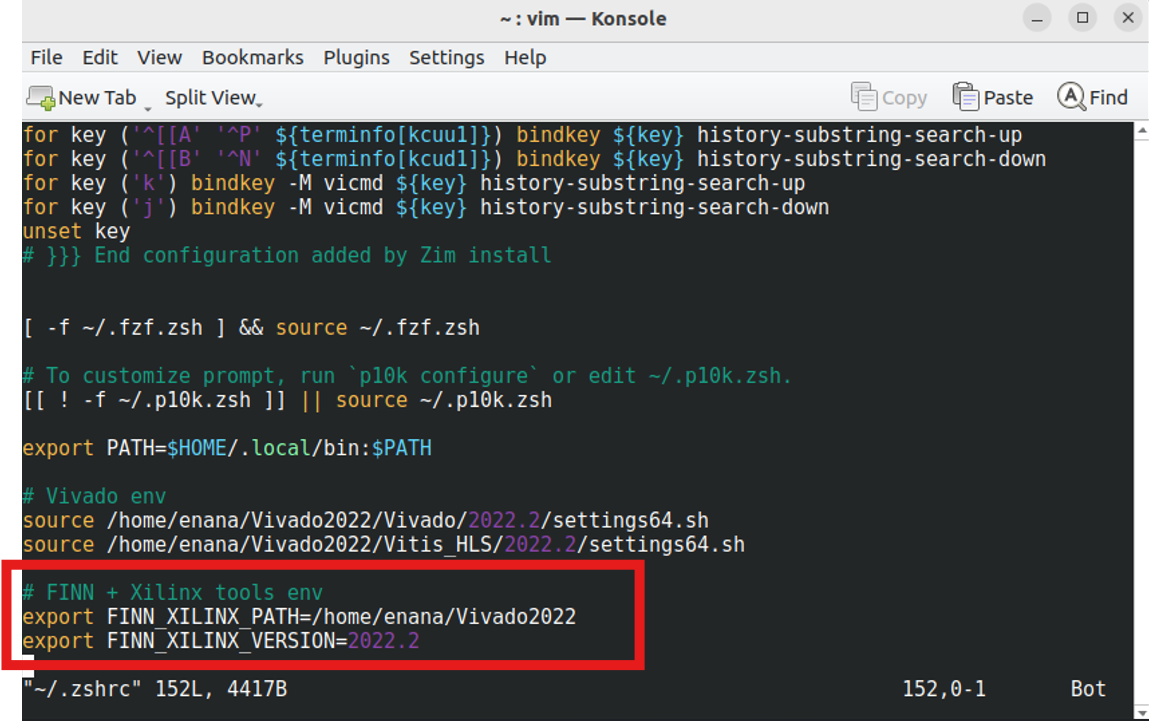Screen dimensions: 1149x721
Task: Close the Konsole window
Action: coord(1128,18)
